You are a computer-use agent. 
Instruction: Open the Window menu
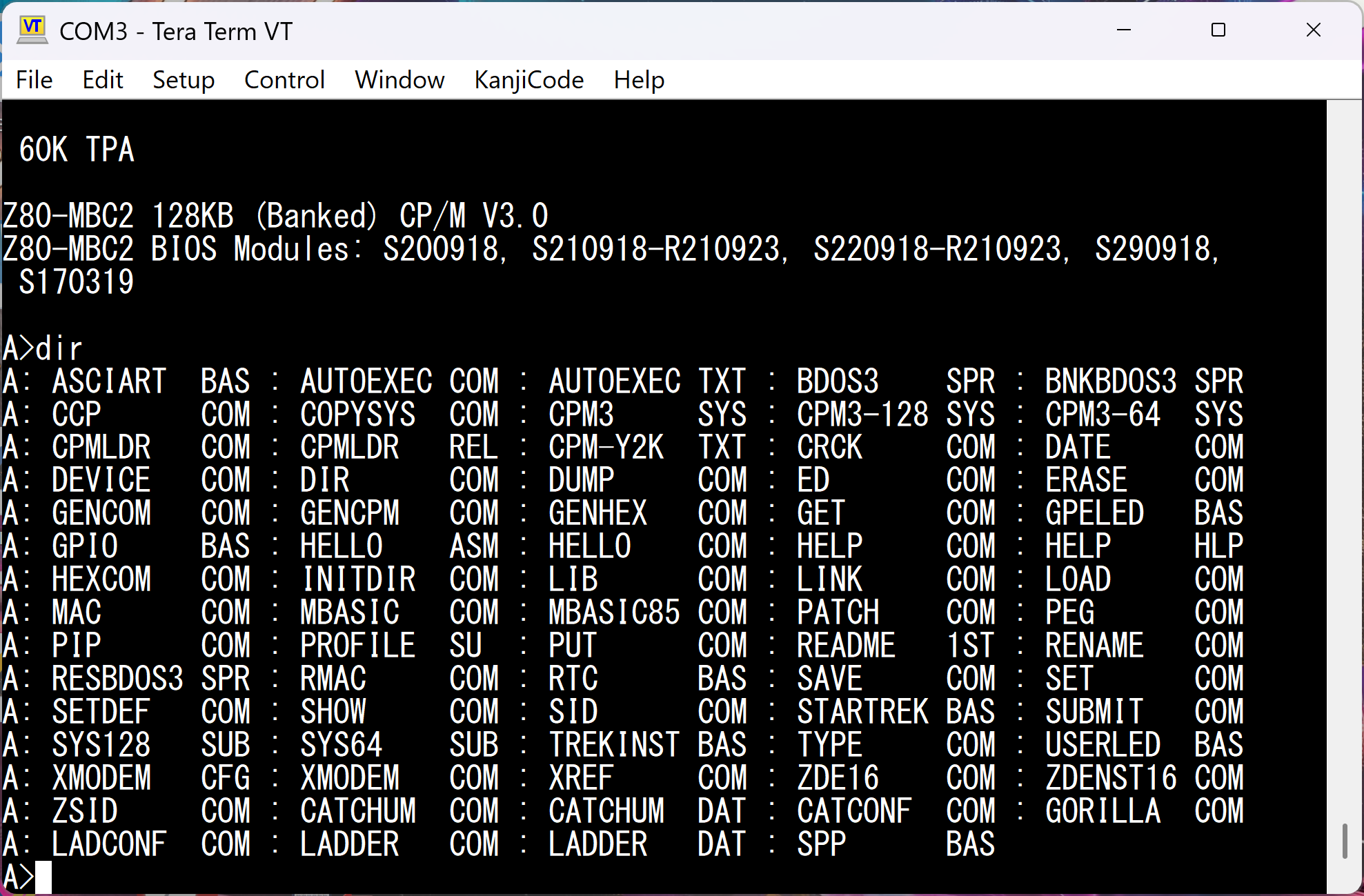[x=399, y=80]
